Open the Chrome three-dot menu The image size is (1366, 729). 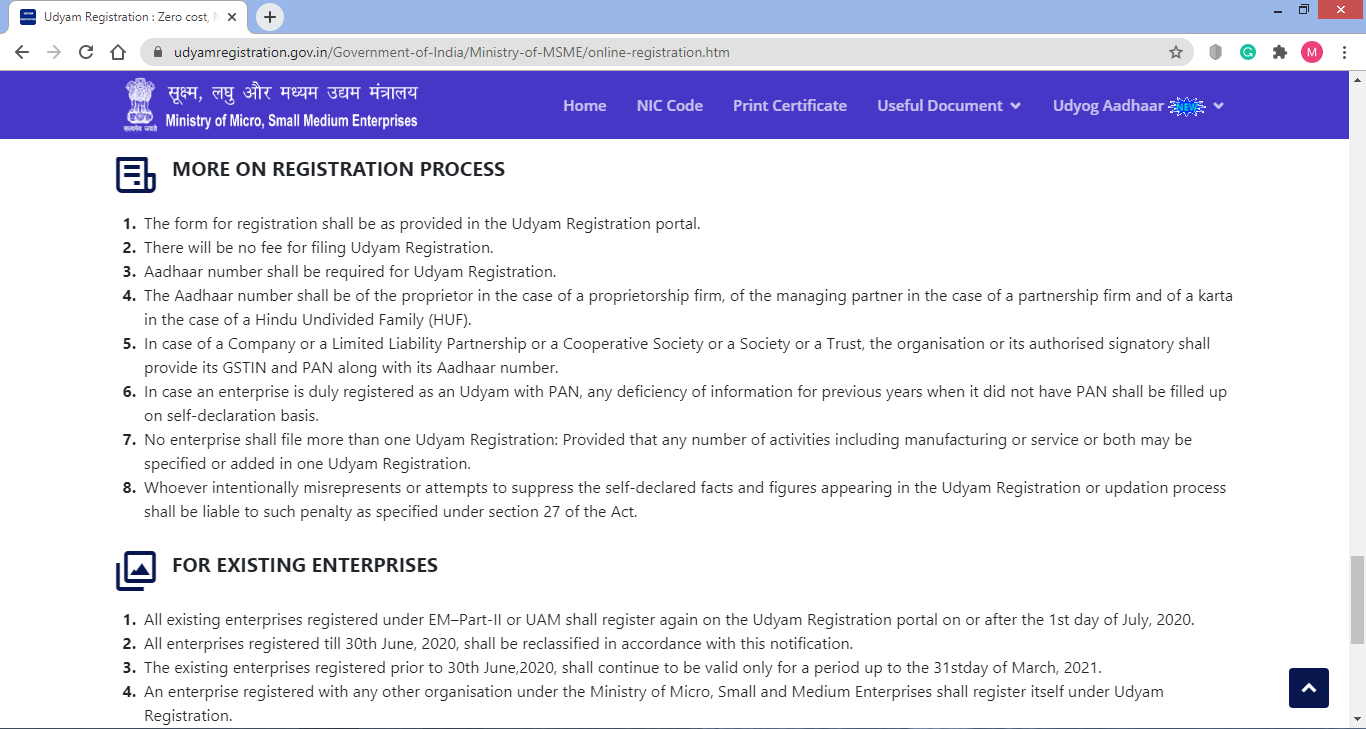tap(1345, 51)
